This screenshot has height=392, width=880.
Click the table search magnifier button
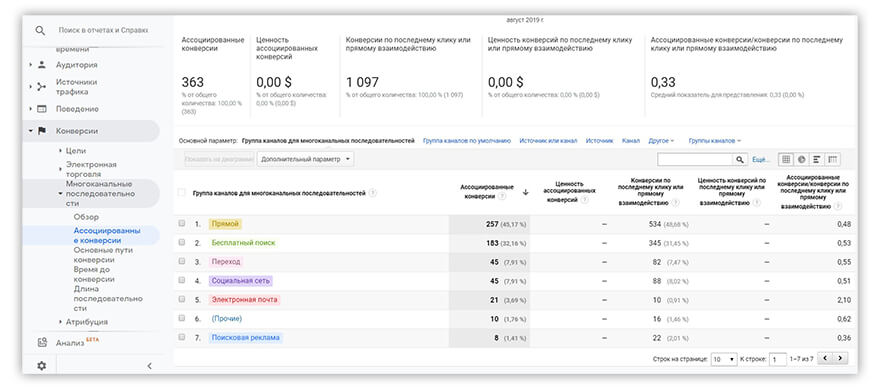[x=740, y=159]
